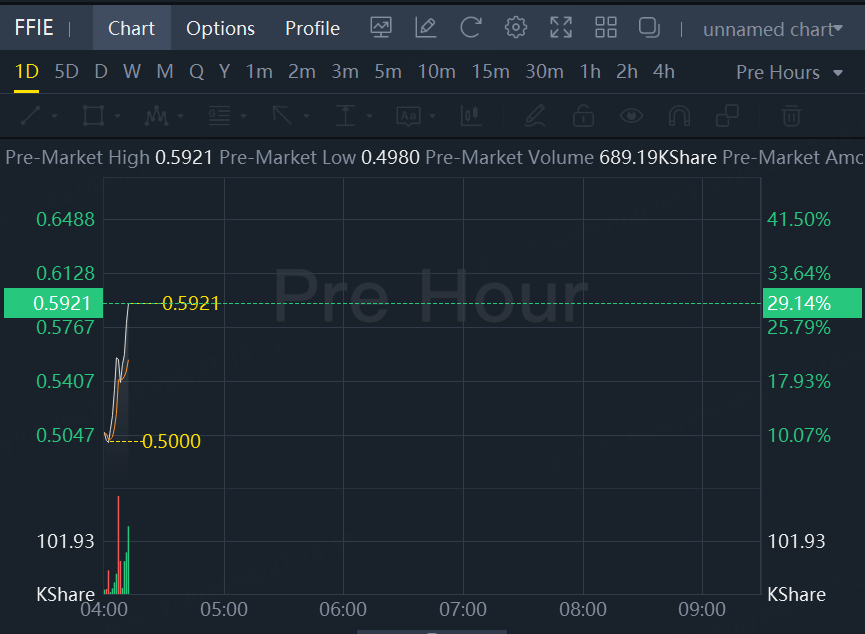Expand wave tool dropdown arrow

coord(180,116)
